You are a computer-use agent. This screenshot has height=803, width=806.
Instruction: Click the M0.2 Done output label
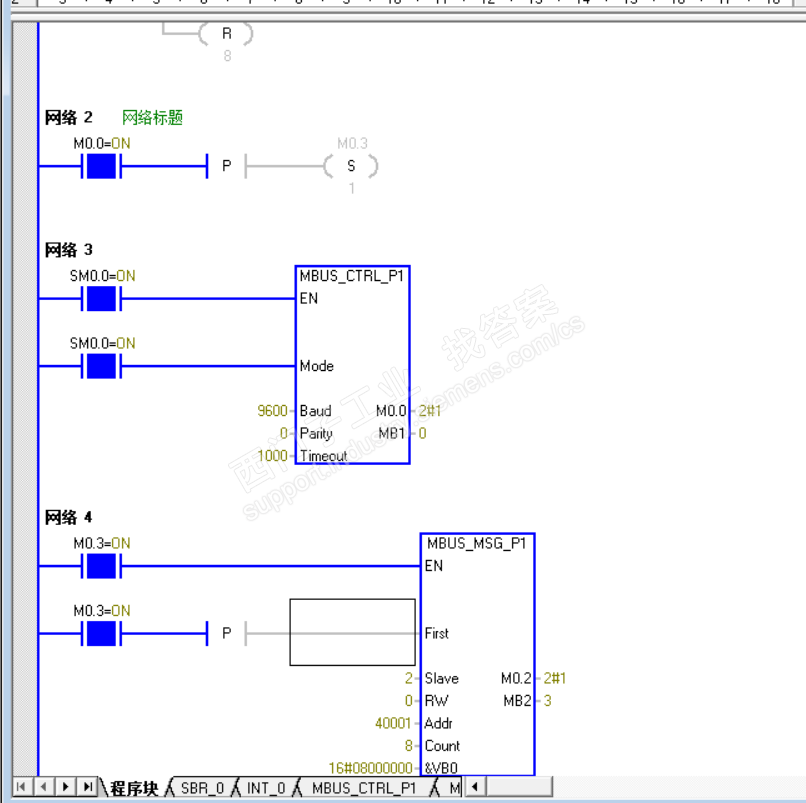(516, 679)
